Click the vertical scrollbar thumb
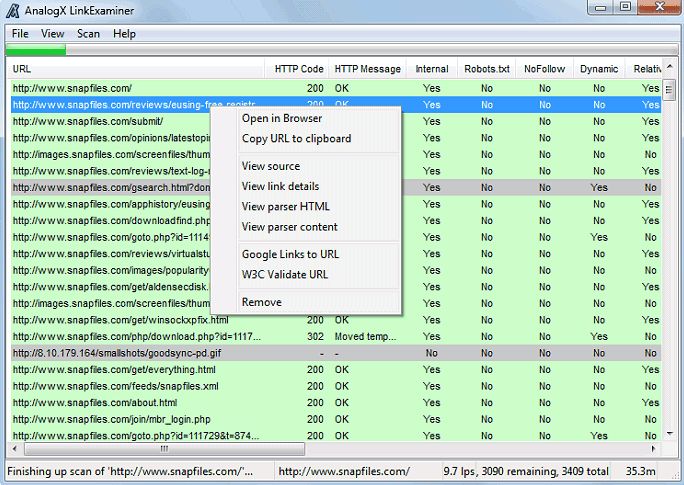 pyautogui.click(x=669, y=90)
